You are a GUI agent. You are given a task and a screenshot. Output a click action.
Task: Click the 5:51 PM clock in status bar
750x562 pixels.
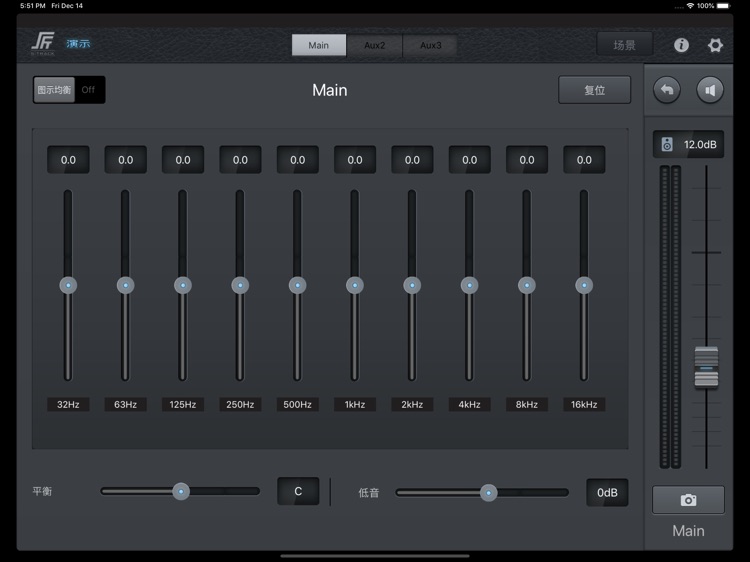[x=33, y=6]
